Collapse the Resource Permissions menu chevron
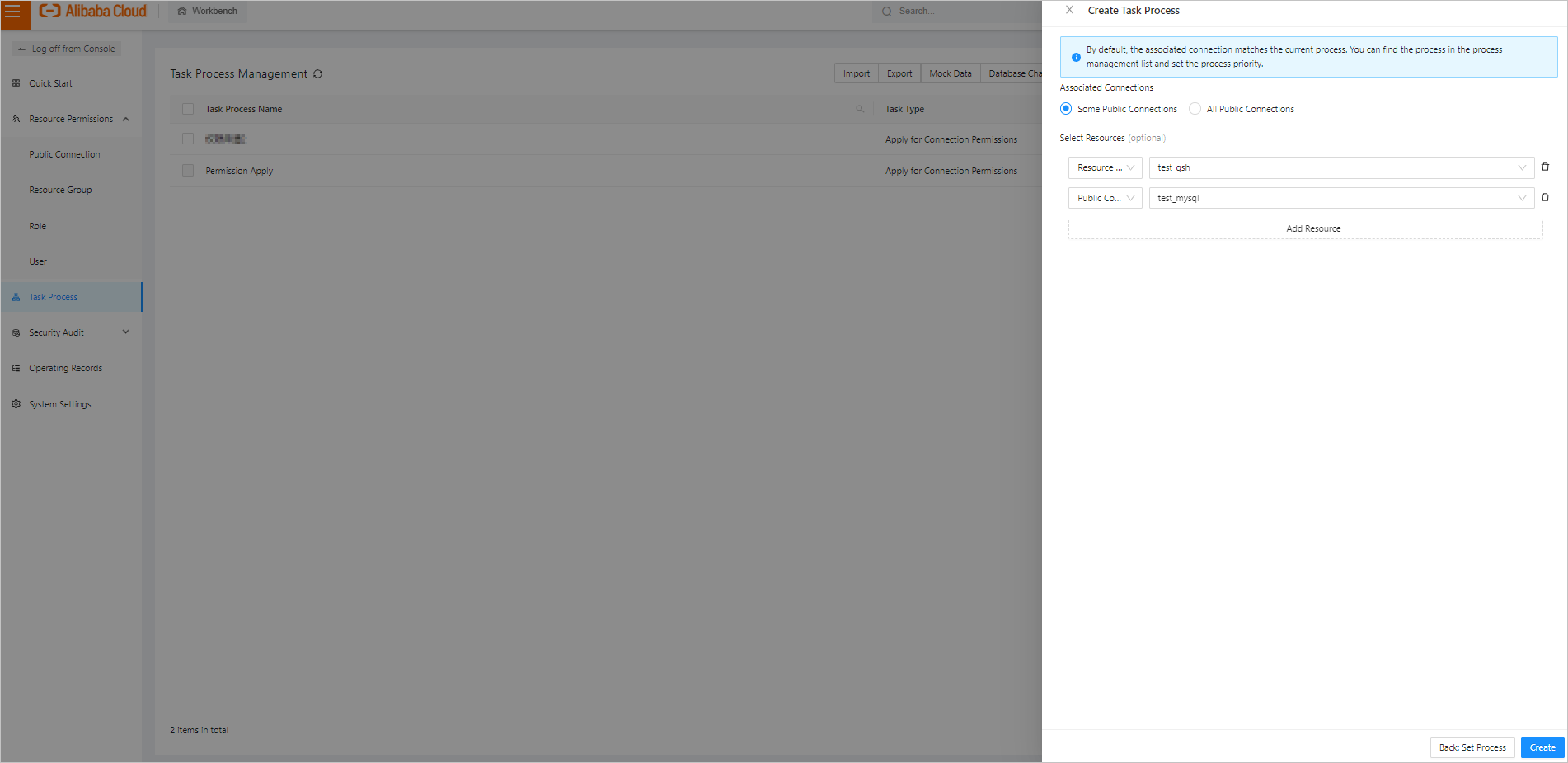 tap(126, 119)
